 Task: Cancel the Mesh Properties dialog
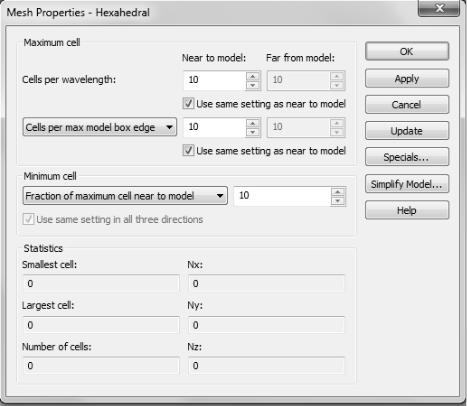tap(407, 105)
